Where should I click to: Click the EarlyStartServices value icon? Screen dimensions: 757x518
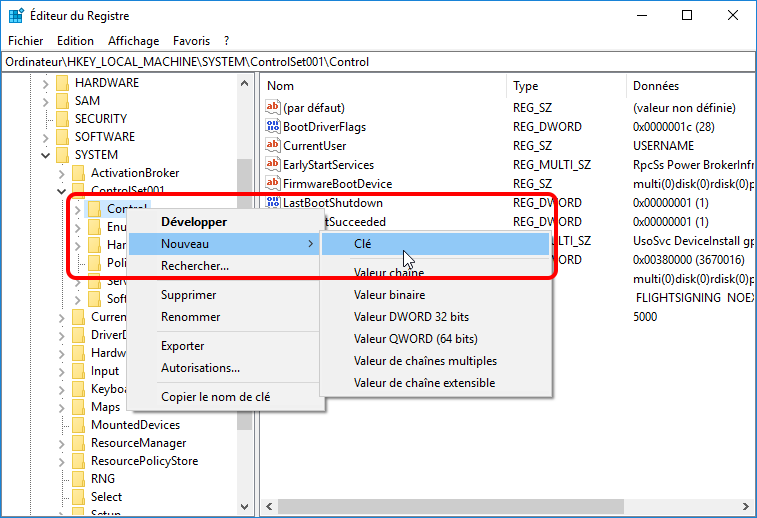point(273,165)
